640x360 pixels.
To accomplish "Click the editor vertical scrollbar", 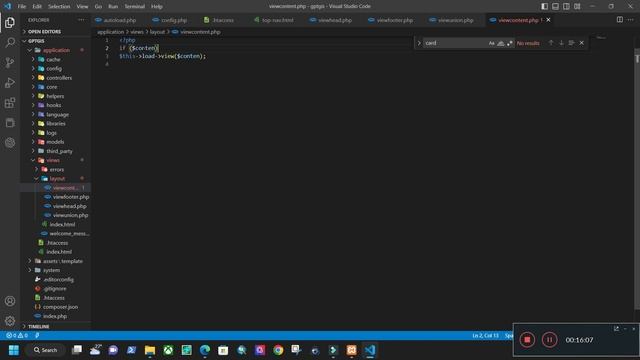I will (x=637, y=180).
